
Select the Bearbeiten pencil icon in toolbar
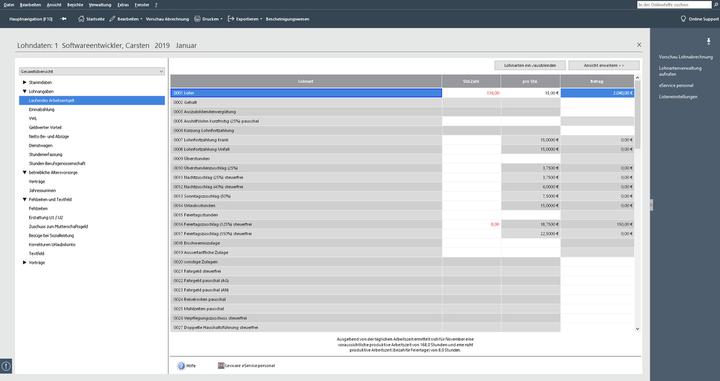[x=112, y=19]
